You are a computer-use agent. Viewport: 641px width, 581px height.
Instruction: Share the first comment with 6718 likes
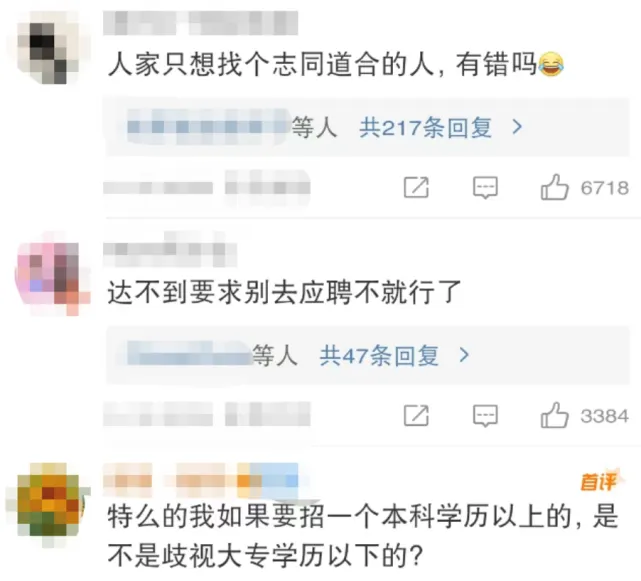pyautogui.click(x=416, y=188)
